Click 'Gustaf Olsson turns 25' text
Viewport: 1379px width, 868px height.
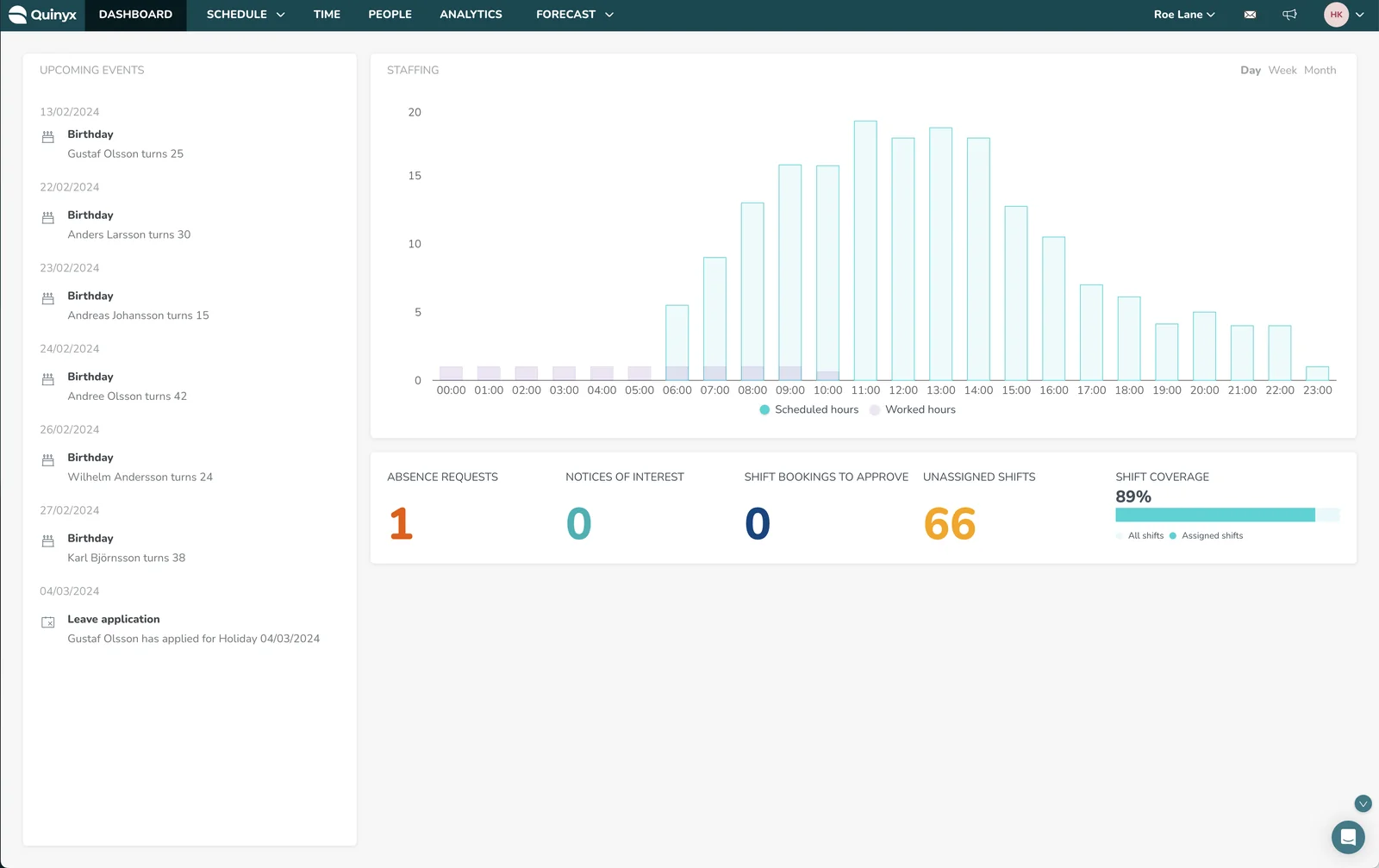(x=126, y=154)
